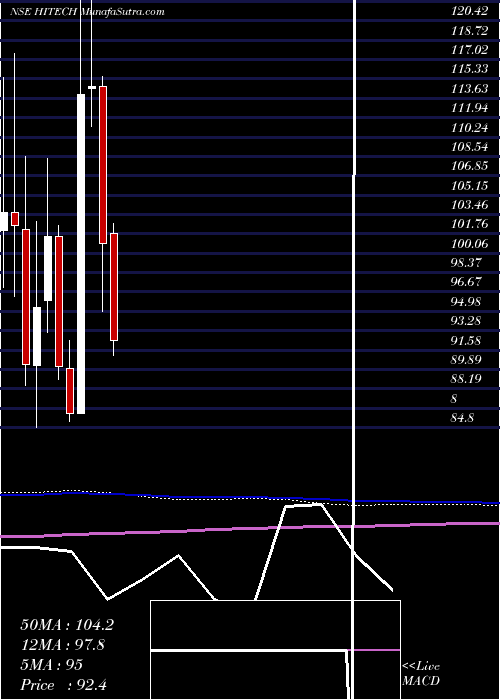
Task: Click the tallest white candlestick body
Action: coord(81,254)
